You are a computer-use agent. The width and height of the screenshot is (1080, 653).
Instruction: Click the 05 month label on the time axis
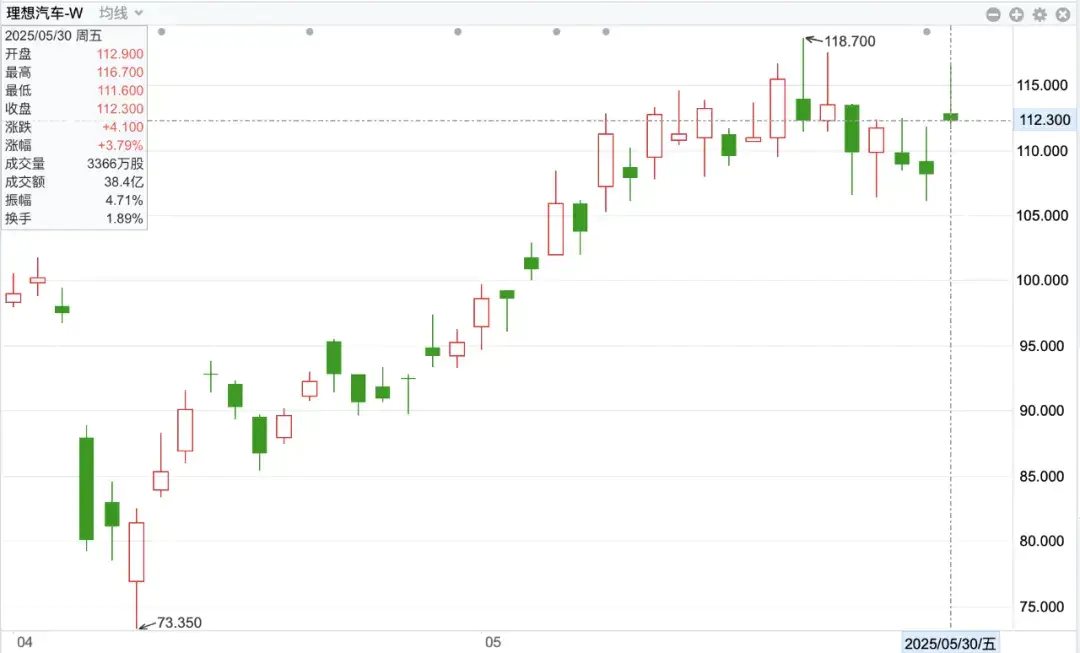click(x=492, y=642)
